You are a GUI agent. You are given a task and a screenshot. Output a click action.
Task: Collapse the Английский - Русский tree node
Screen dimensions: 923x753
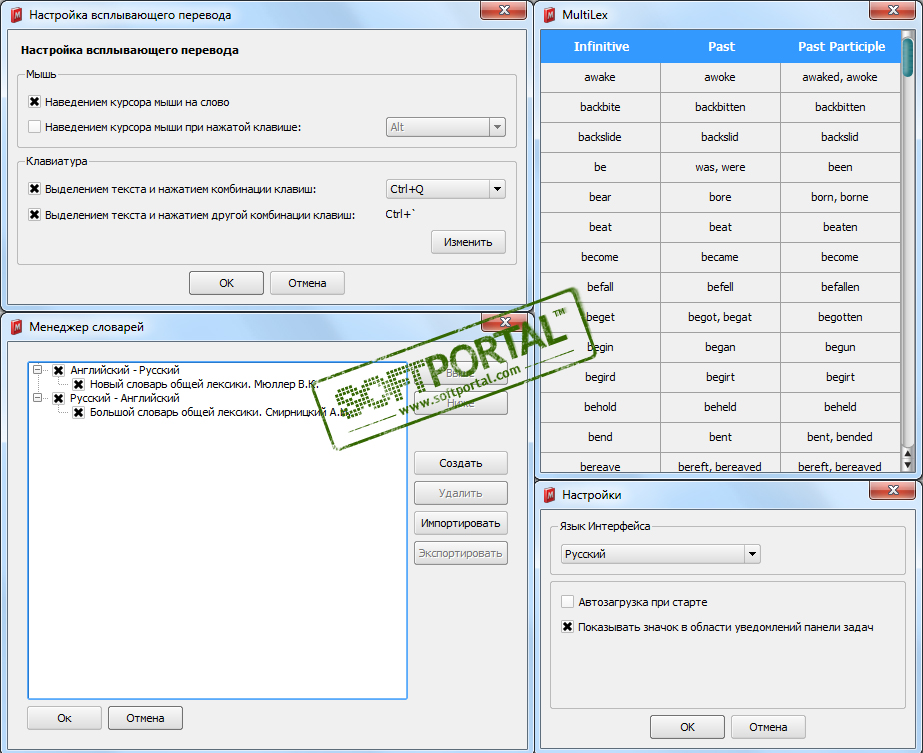(x=38, y=370)
